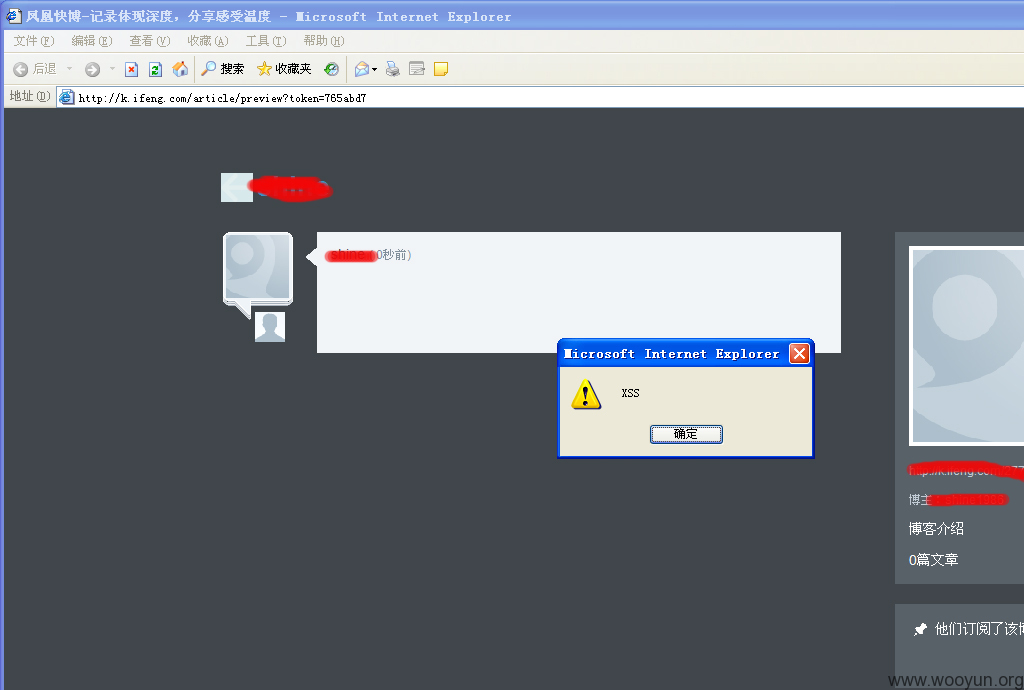
Task: Click the History icon in toolbar
Action: click(332, 69)
